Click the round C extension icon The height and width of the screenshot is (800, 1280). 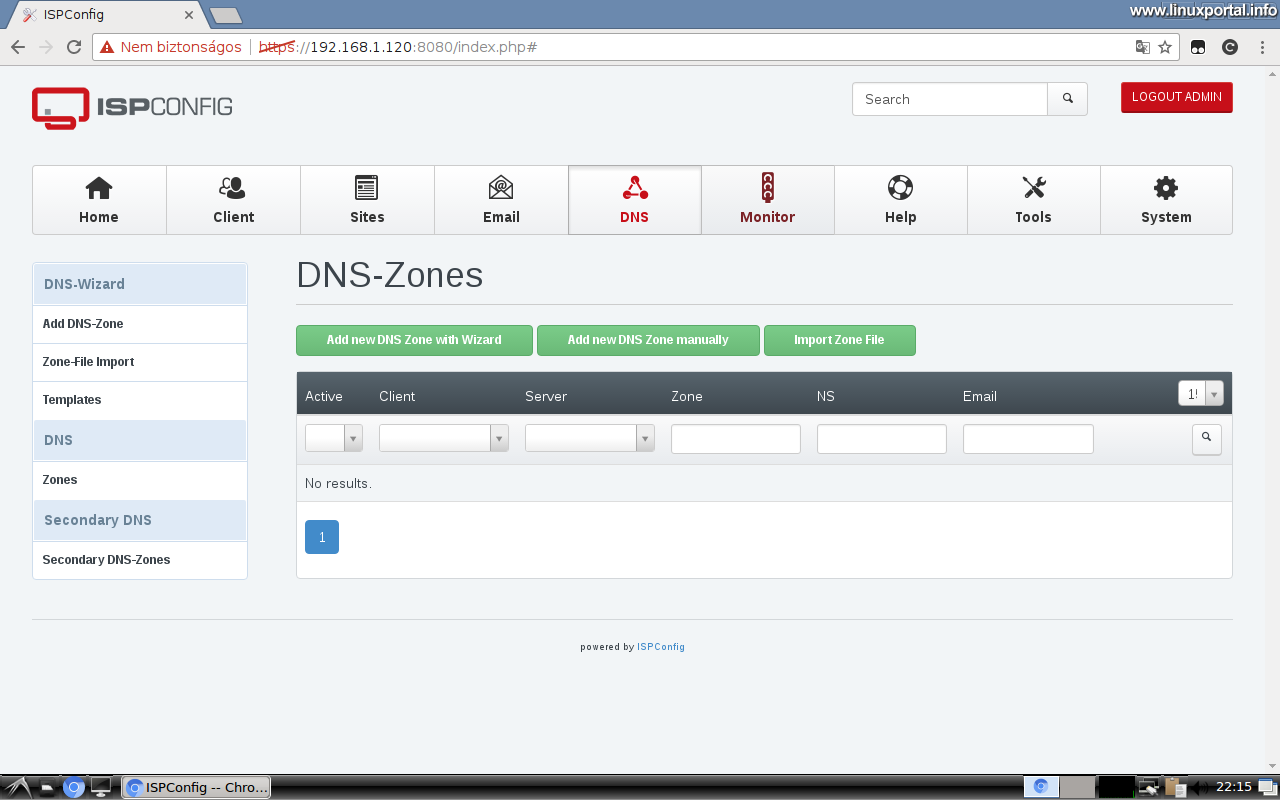click(x=1231, y=47)
